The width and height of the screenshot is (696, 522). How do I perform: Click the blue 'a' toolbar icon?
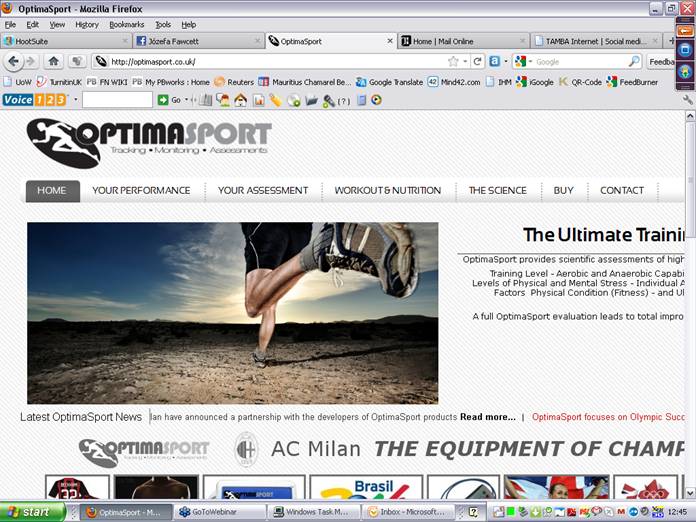pyautogui.click(x=494, y=62)
